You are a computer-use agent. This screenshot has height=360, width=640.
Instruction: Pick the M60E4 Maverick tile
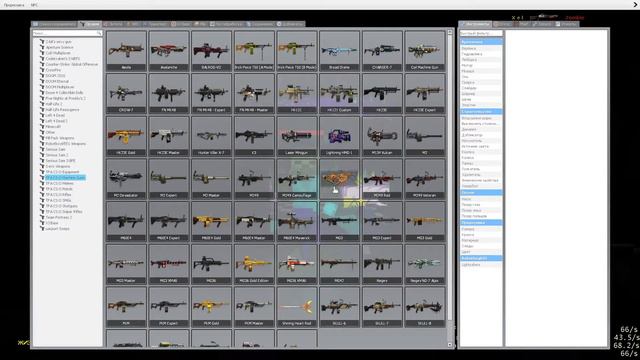click(x=297, y=222)
